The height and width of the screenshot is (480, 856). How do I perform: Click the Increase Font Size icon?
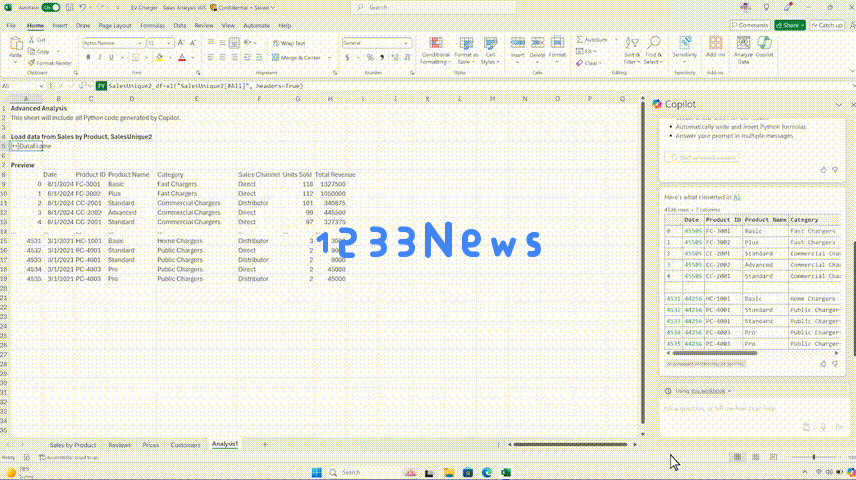181,43
